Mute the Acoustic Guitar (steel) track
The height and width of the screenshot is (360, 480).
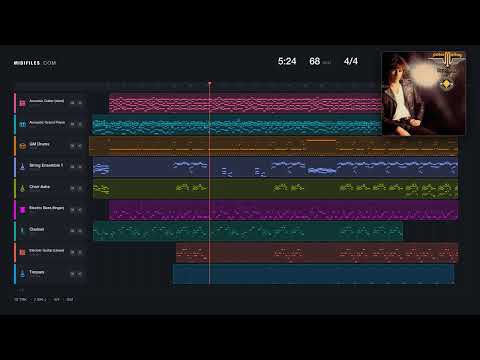(72, 103)
